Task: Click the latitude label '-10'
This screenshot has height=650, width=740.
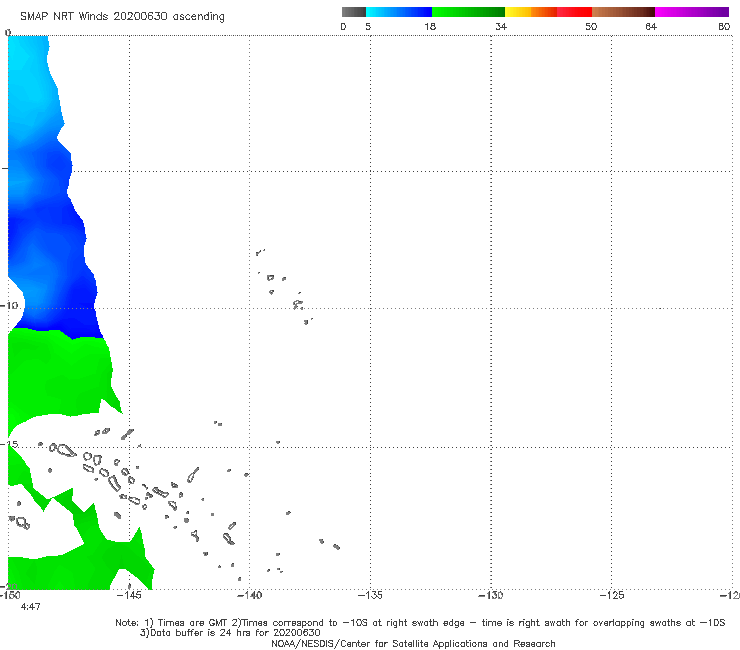Action: click(9, 305)
